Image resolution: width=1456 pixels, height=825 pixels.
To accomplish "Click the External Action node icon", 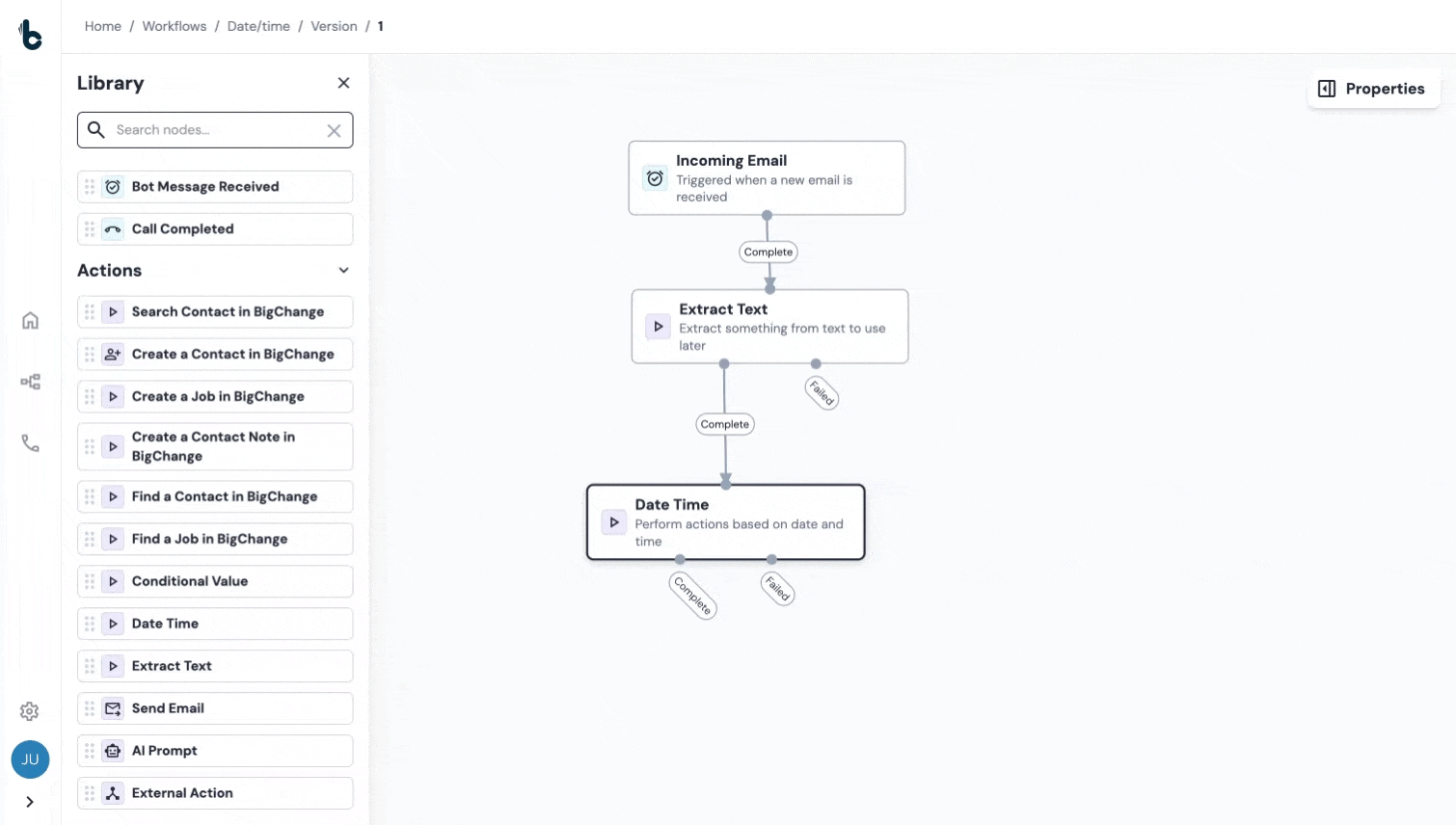I will pyautogui.click(x=113, y=793).
